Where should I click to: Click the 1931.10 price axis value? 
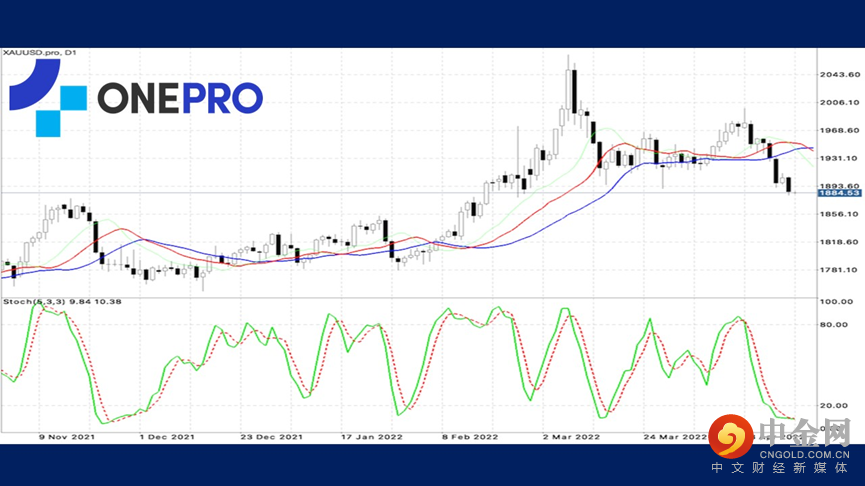click(840, 158)
